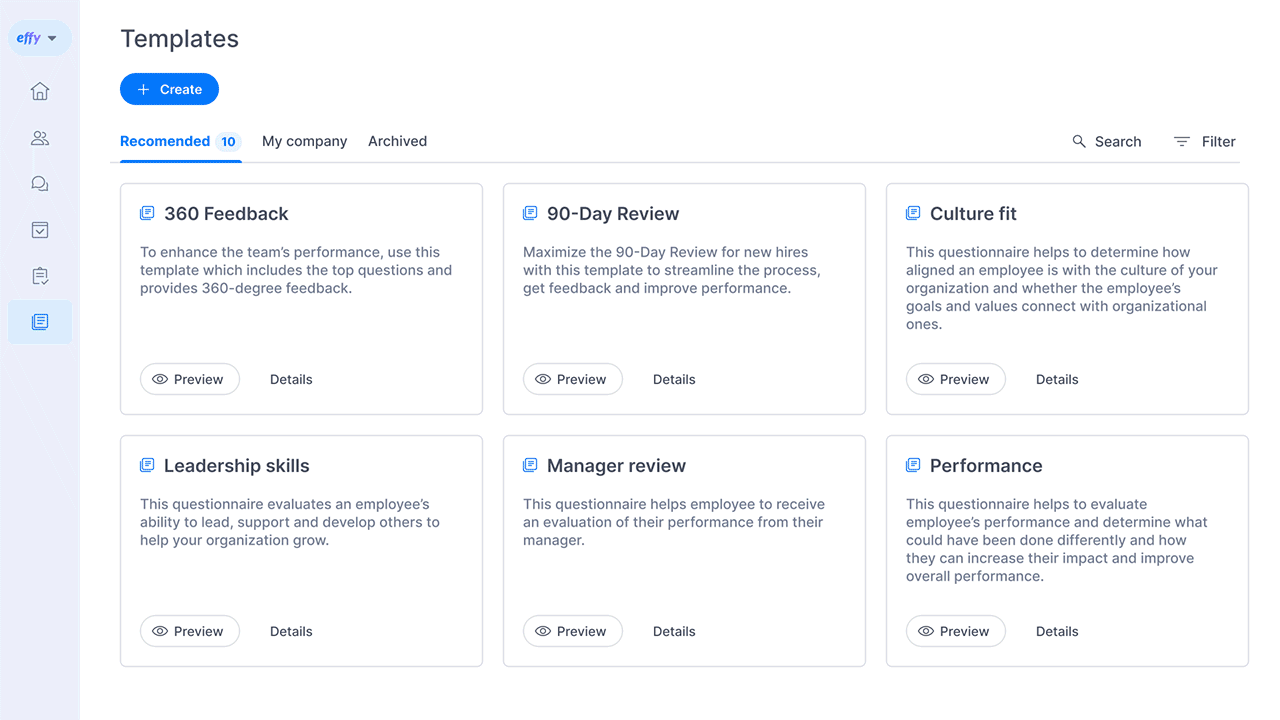Click the Create template button
Viewport: 1280px width, 720px height.
click(169, 89)
